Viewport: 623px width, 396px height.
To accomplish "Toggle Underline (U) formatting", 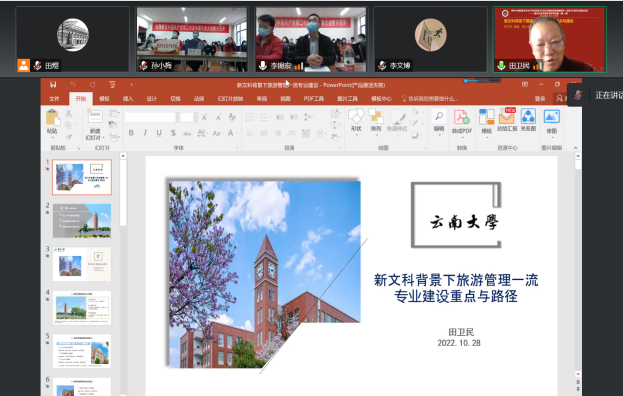I will click(159, 133).
